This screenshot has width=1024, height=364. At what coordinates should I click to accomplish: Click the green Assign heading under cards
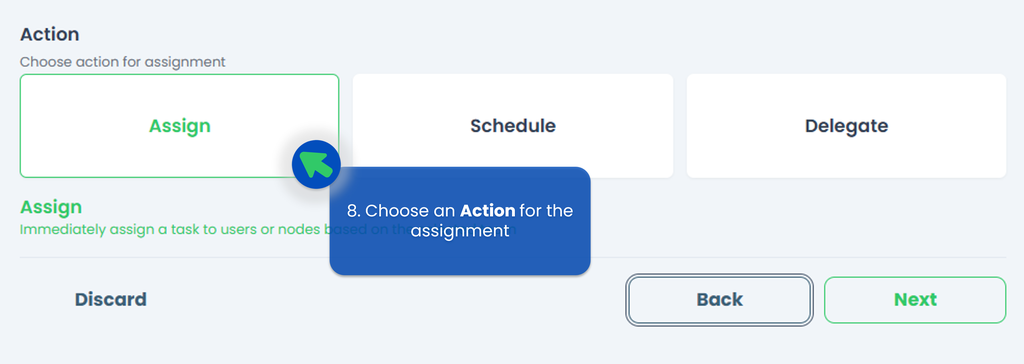(x=51, y=207)
